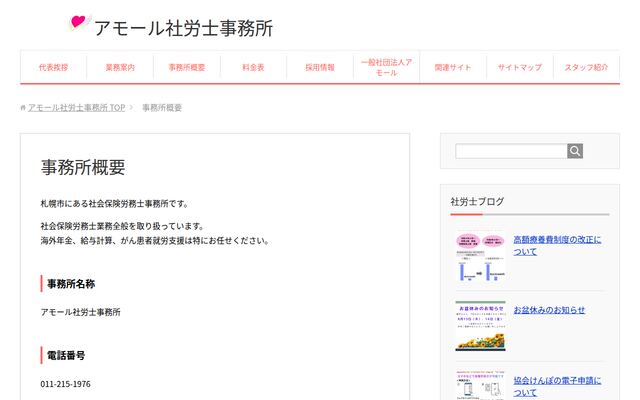This screenshot has height=400, width=640.
Task: Click the phone number 011-215-1976
Action: [x=65, y=384]
